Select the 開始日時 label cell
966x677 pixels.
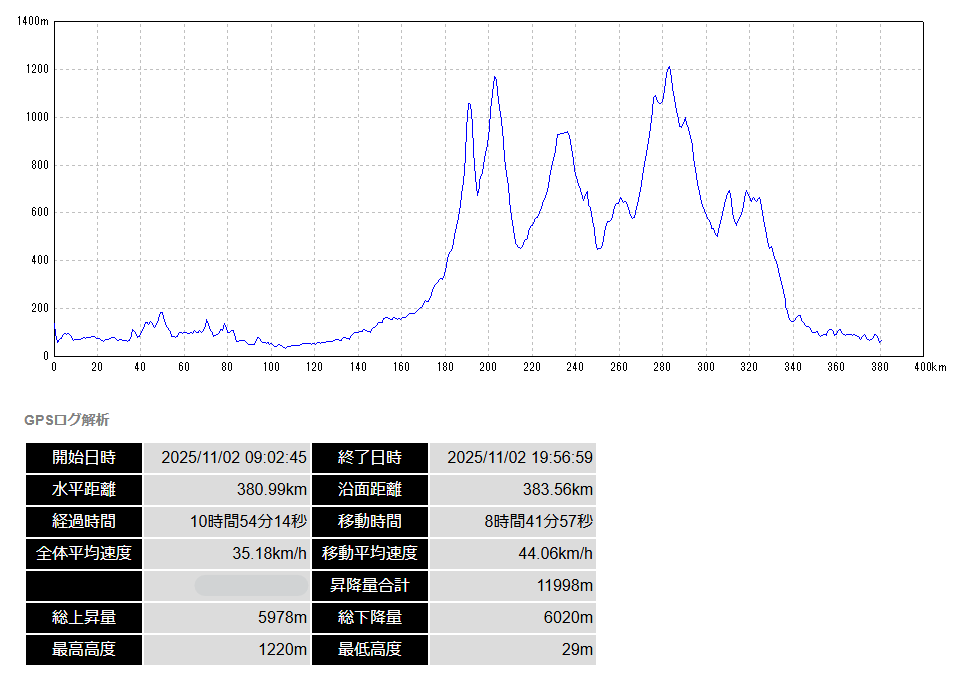84,458
